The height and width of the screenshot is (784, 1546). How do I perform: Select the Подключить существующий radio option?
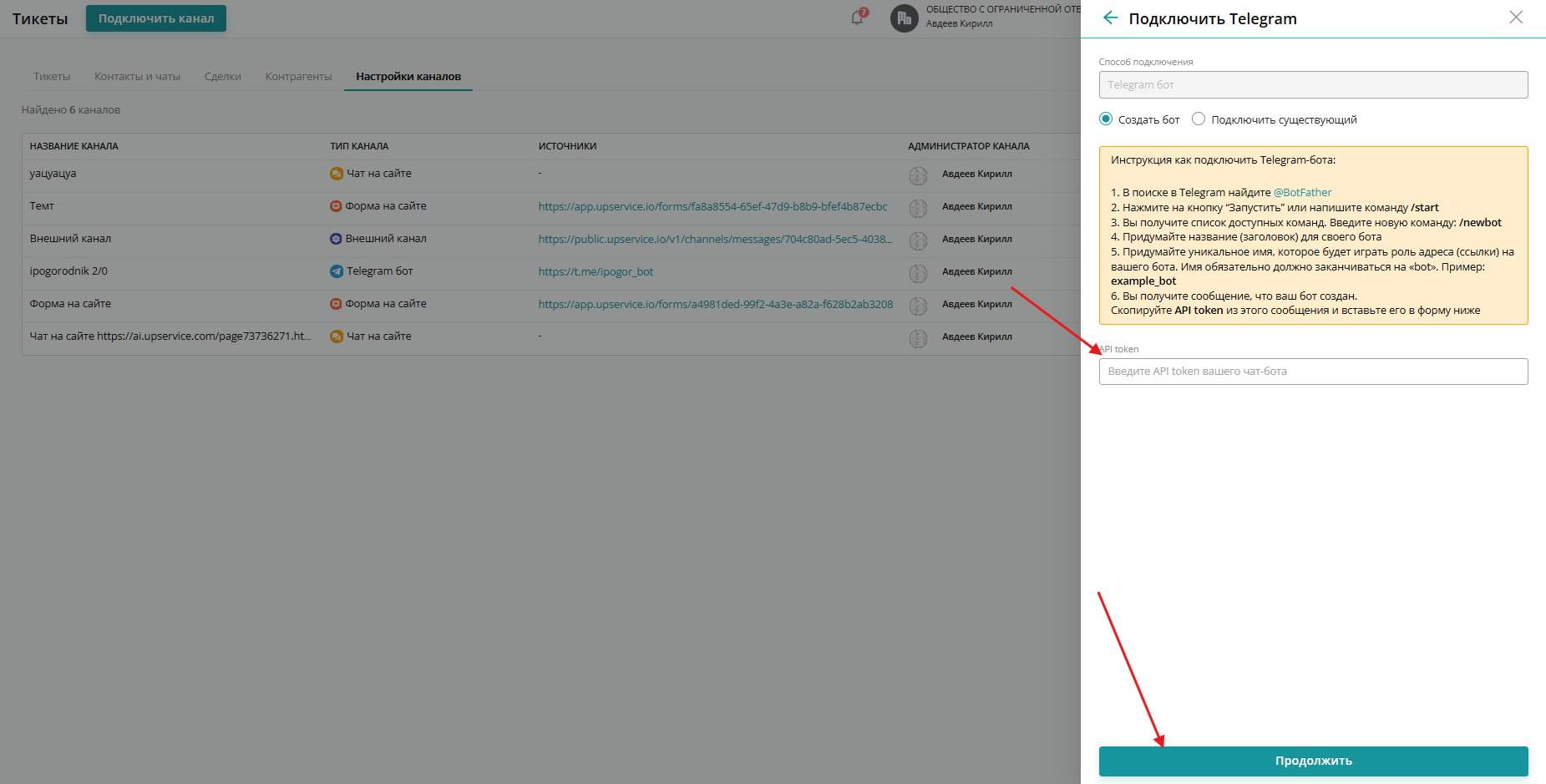click(1199, 119)
